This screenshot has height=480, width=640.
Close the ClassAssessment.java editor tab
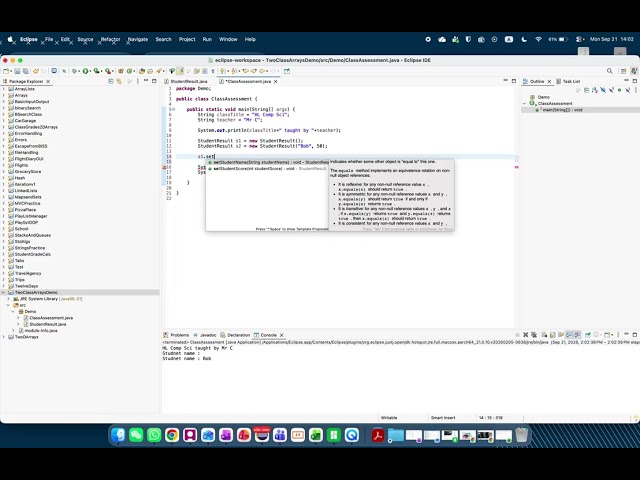(x=276, y=82)
